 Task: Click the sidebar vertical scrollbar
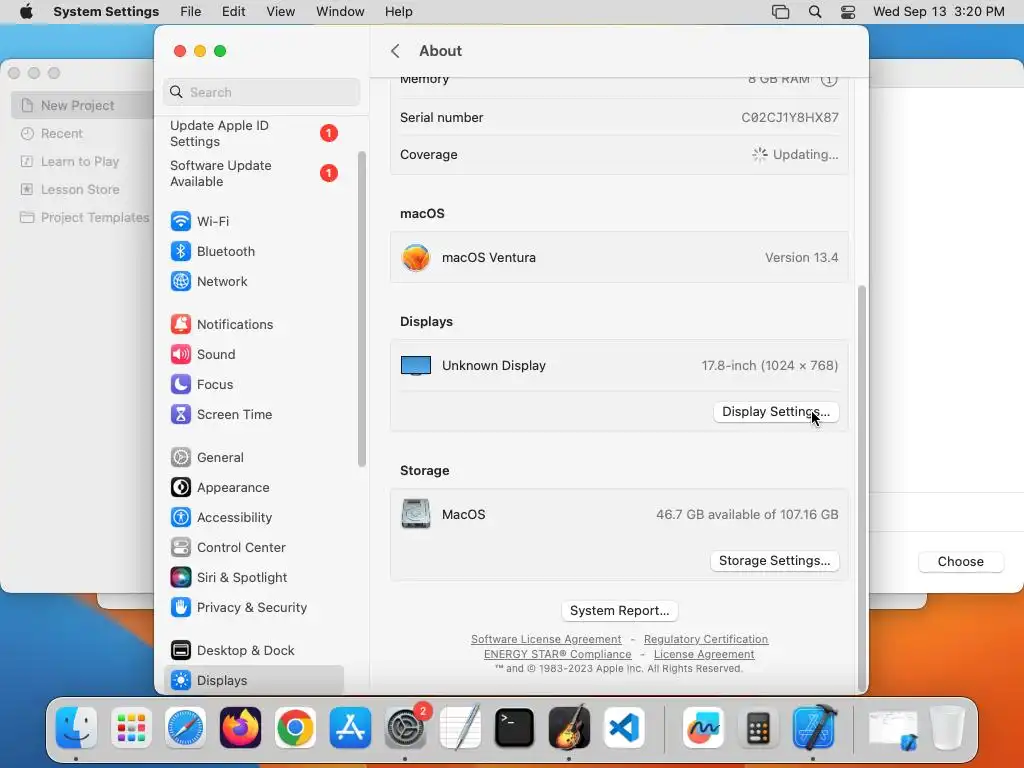click(x=362, y=309)
